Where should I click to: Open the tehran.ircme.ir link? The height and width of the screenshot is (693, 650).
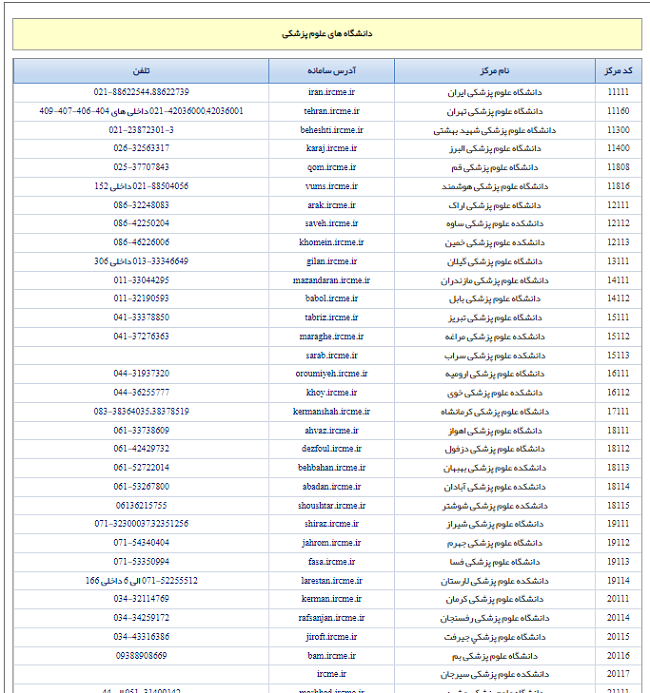pyautogui.click(x=331, y=111)
